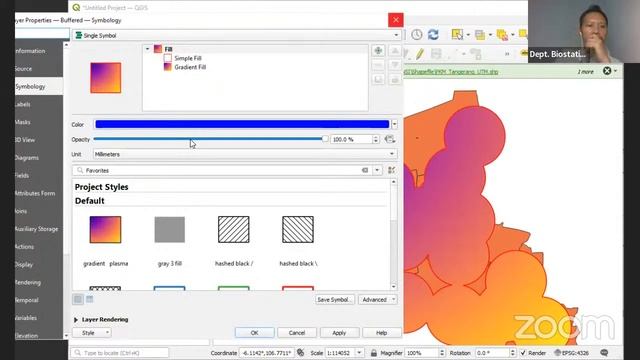Click the Refresh map icon
The image size is (640, 360).
(x=433, y=35)
